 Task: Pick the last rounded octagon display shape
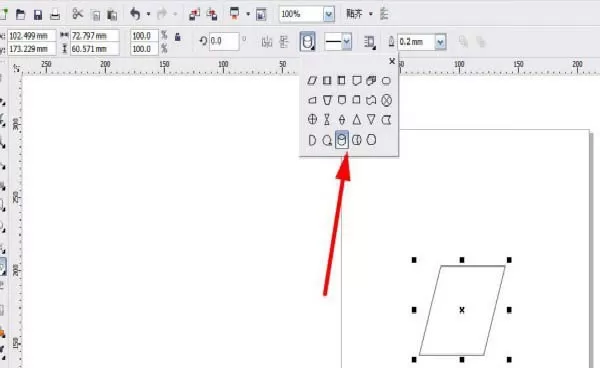[x=371, y=140]
